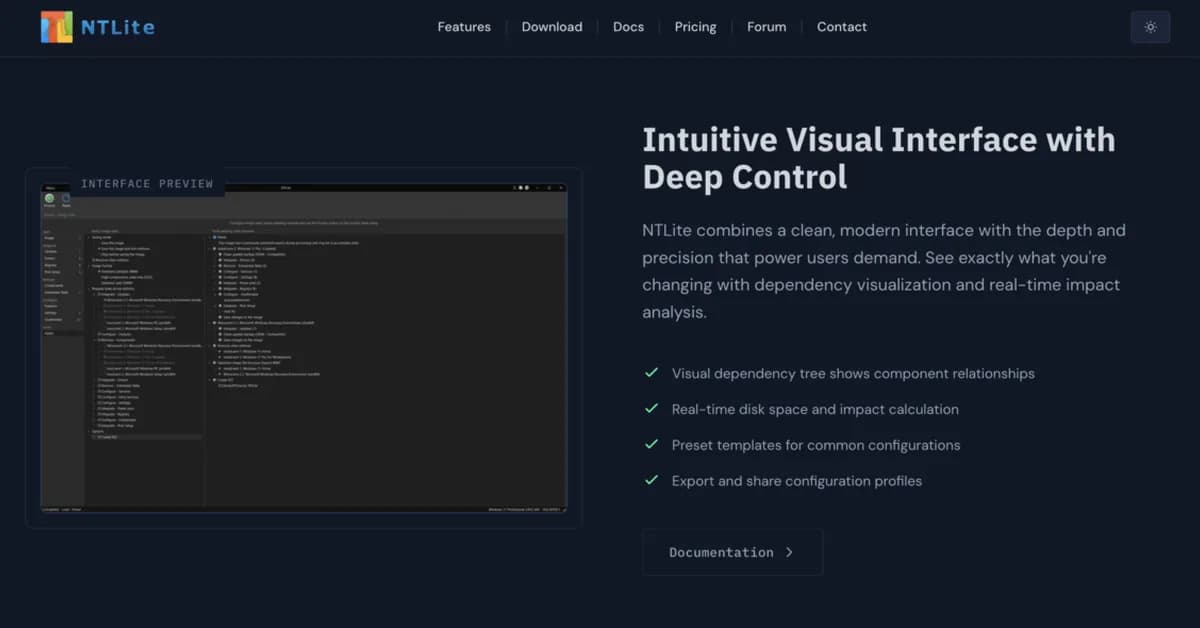Click the INTERFACE PREVIEW label
The image size is (1200, 628).
point(147,184)
